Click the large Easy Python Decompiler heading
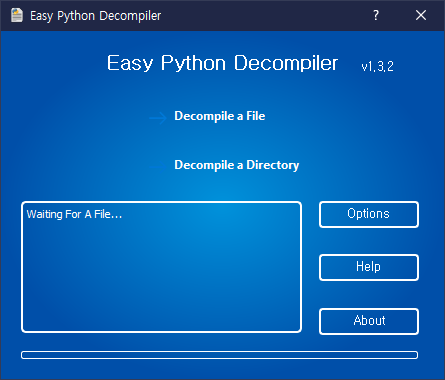This screenshot has width=445, height=380. click(222, 63)
